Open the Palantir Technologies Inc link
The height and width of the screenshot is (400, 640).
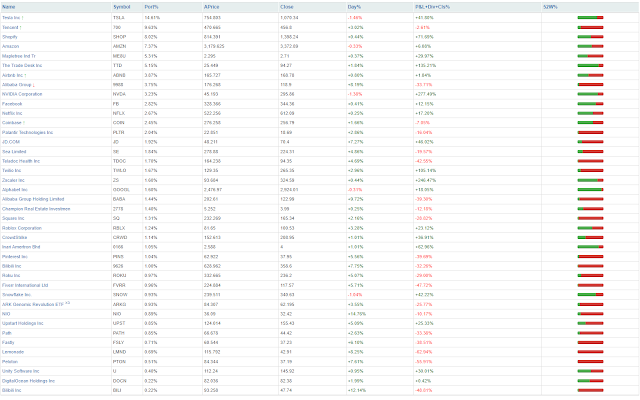[27, 132]
